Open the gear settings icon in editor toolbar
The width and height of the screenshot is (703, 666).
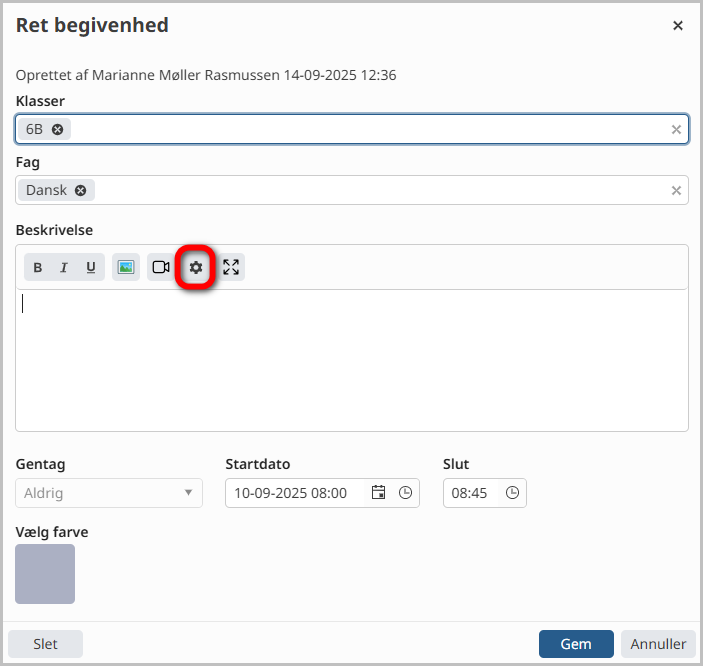click(195, 267)
